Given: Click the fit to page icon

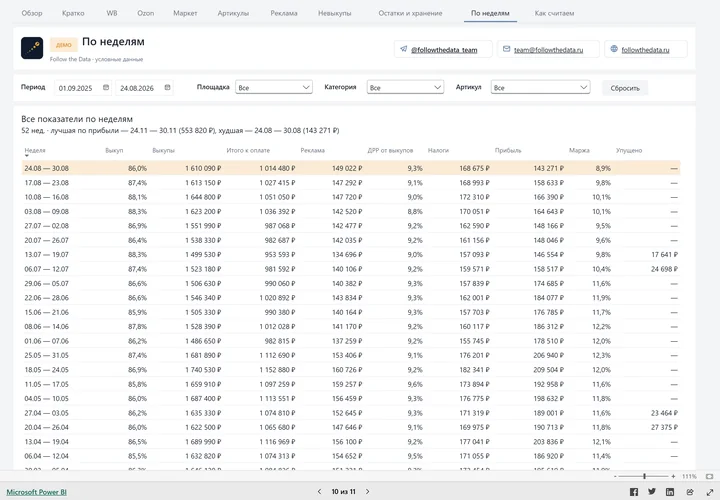Looking at the screenshot, I should point(709,477).
